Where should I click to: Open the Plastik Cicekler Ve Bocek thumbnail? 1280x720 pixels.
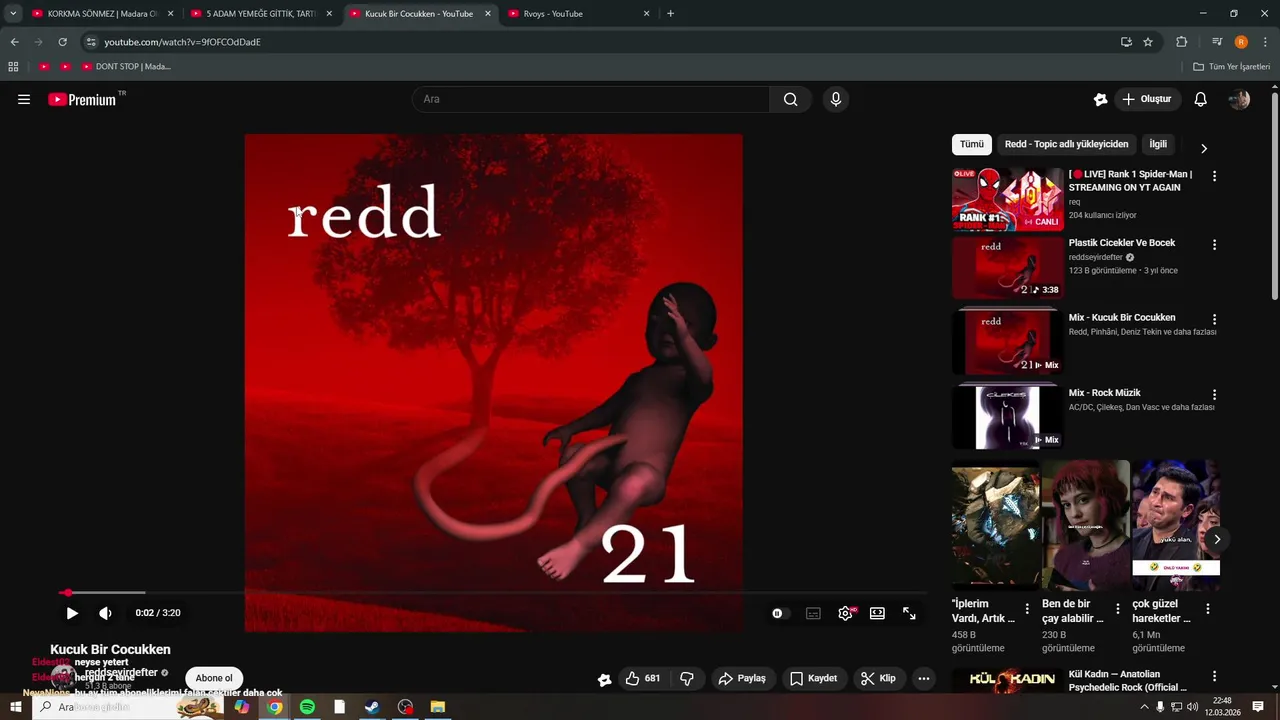click(1007, 268)
